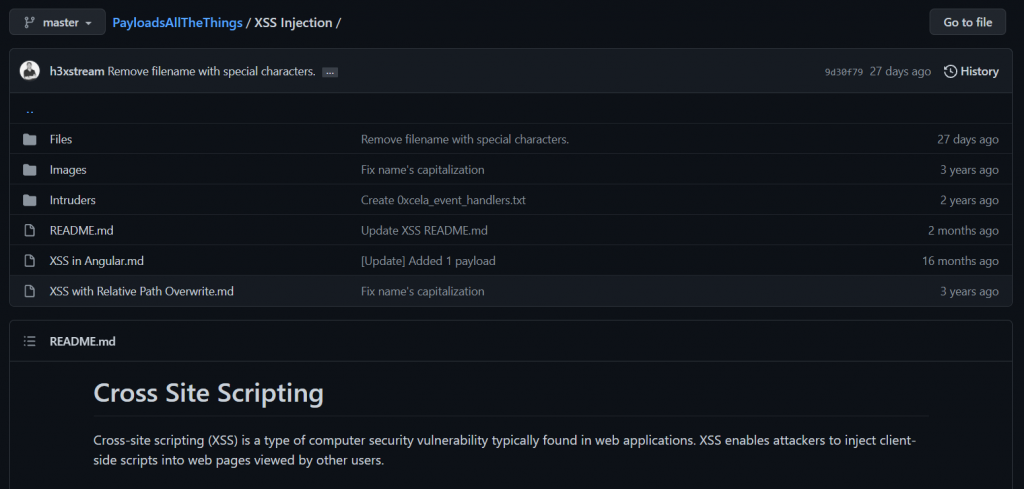This screenshot has width=1024, height=489.
Task: Click the XSS in Angular.md file icon
Action: tap(29, 260)
